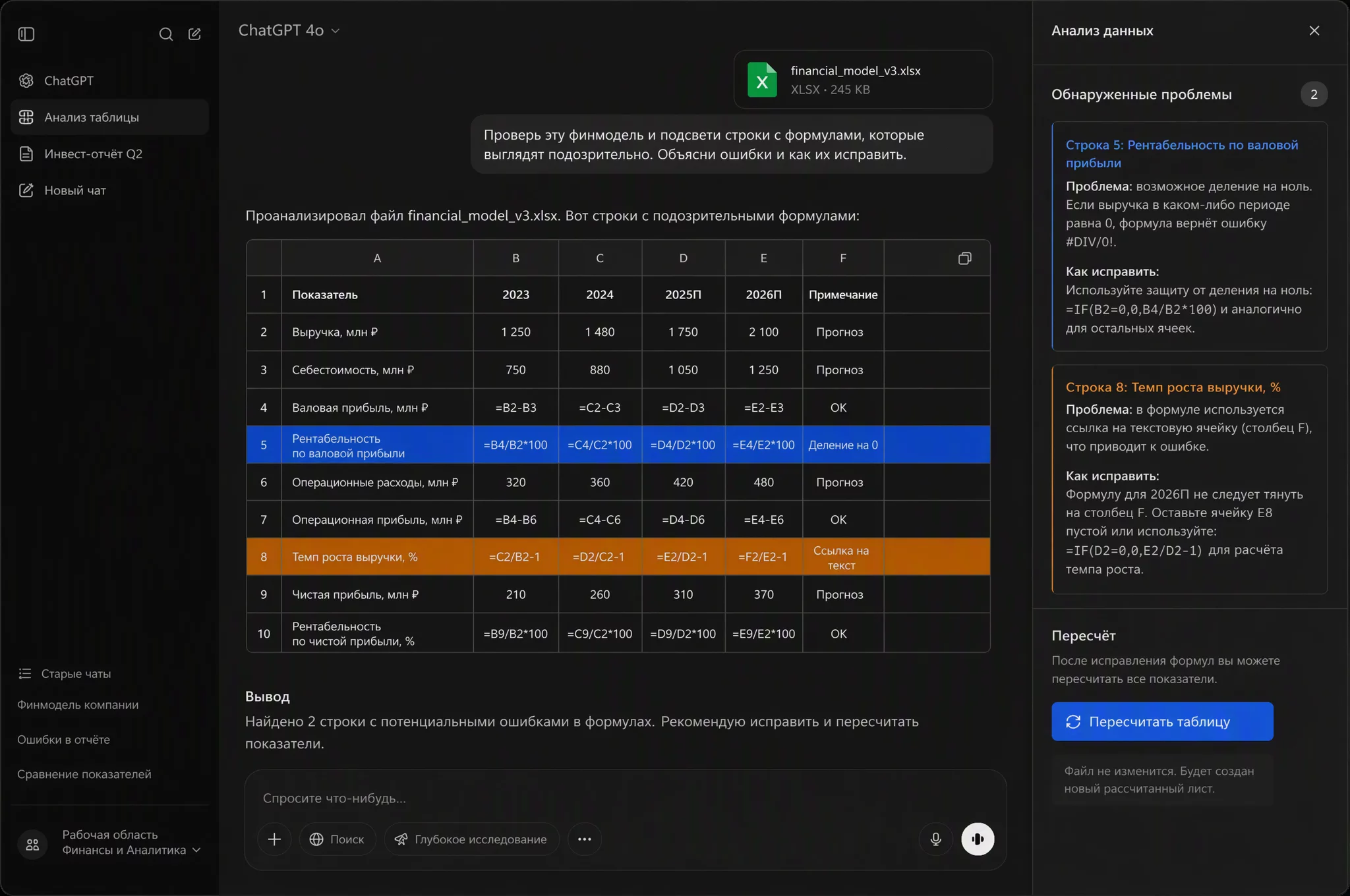This screenshot has height=896, width=1350.
Task: Click the green Excel file icon
Action: click(x=762, y=80)
